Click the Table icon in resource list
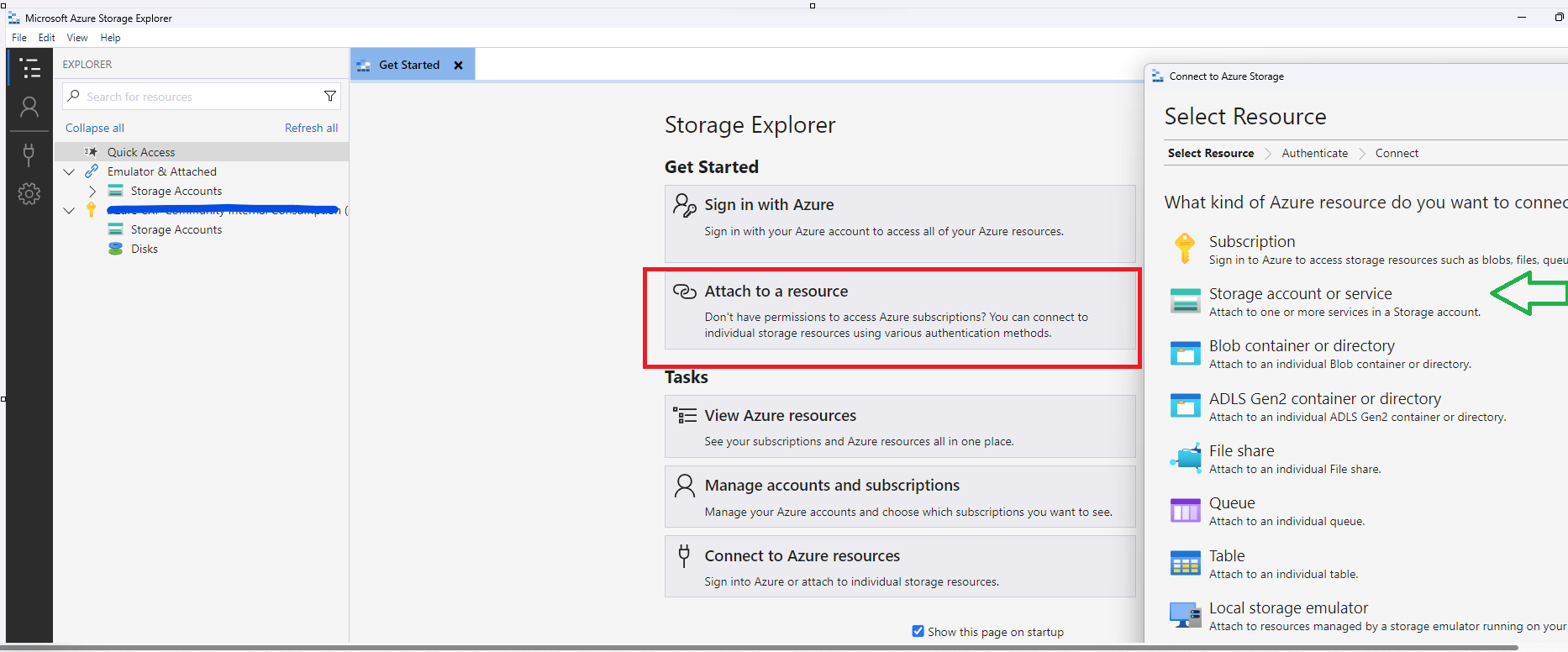The image size is (1568, 652). (x=1186, y=563)
